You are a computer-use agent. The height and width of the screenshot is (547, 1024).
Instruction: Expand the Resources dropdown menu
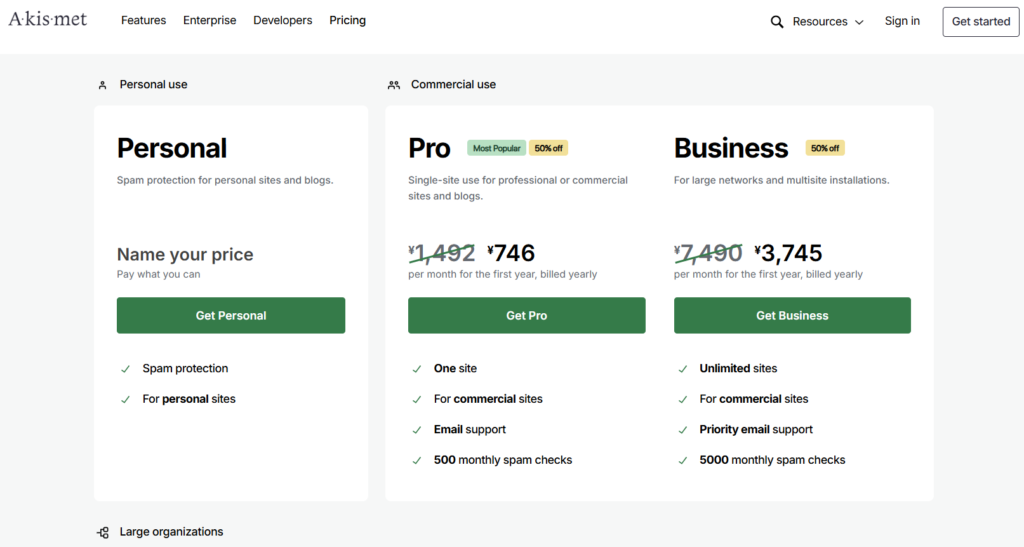[828, 22]
